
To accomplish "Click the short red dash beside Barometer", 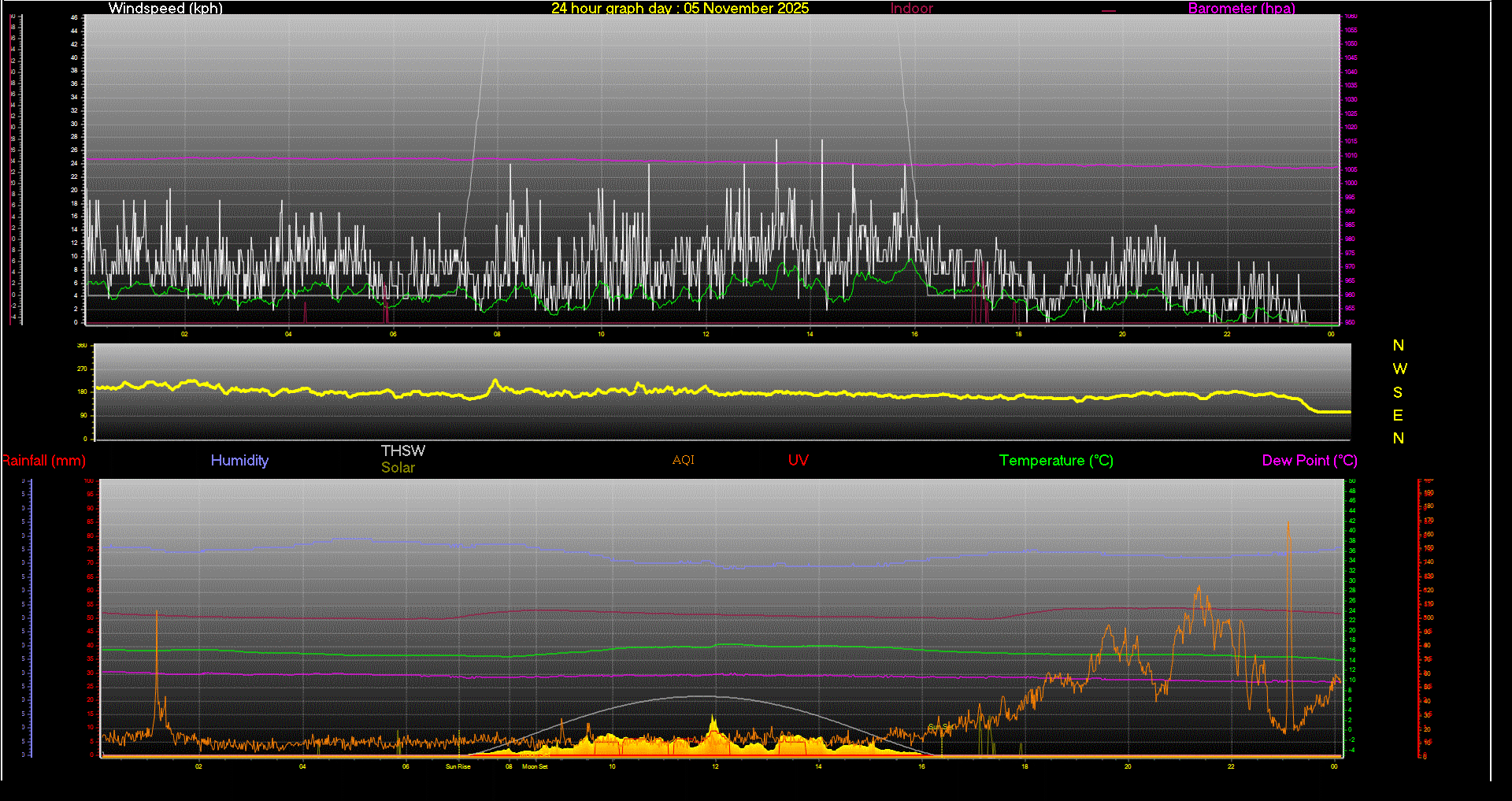I will pyautogui.click(x=1109, y=11).
